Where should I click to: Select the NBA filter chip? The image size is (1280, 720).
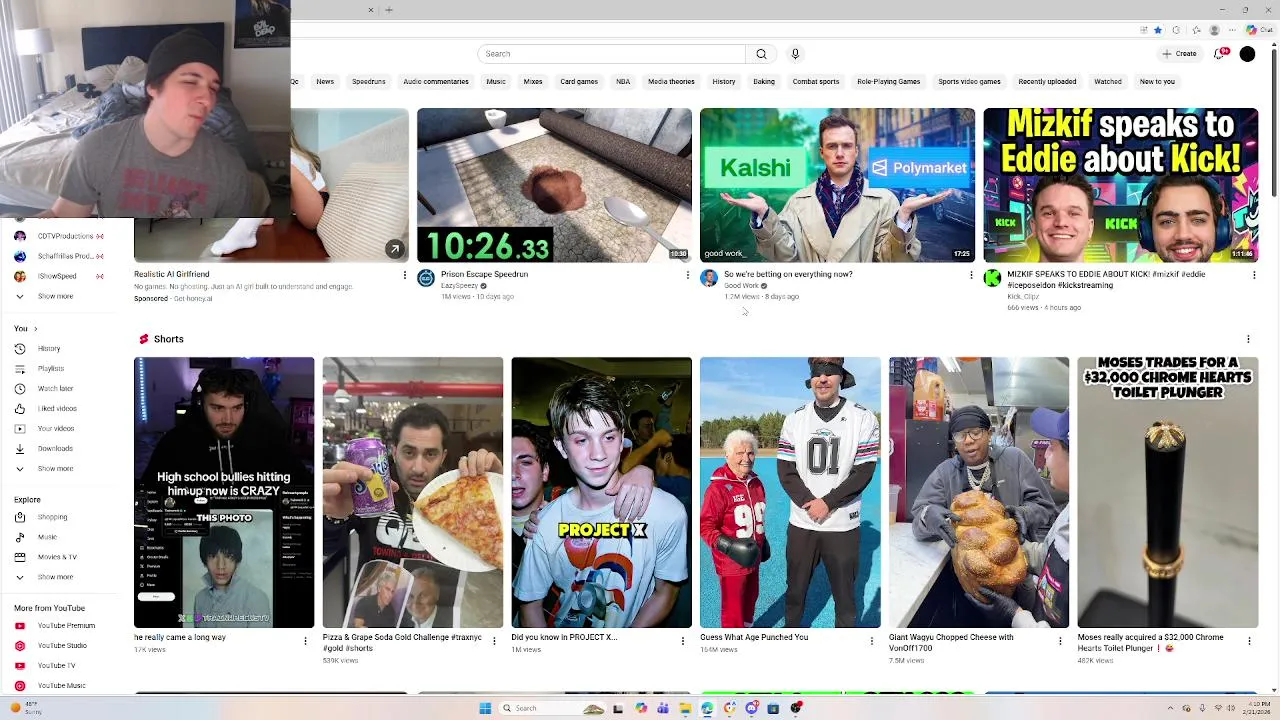tap(623, 82)
